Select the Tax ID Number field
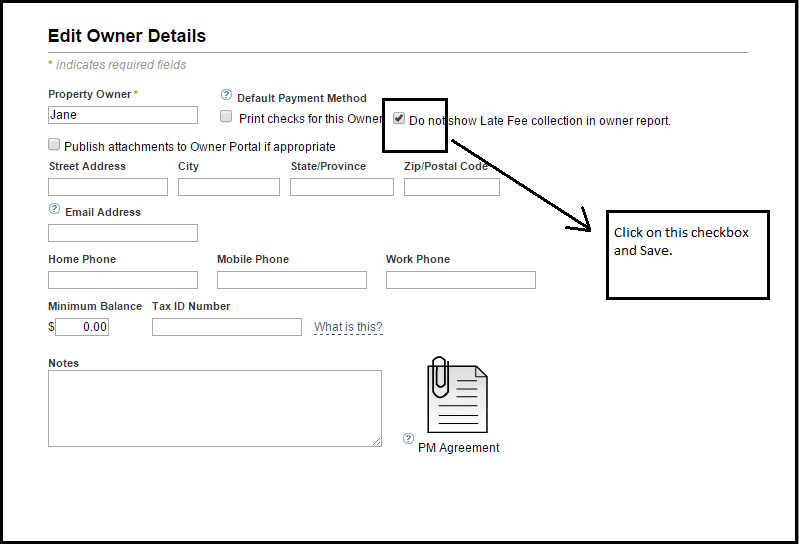 [226, 327]
